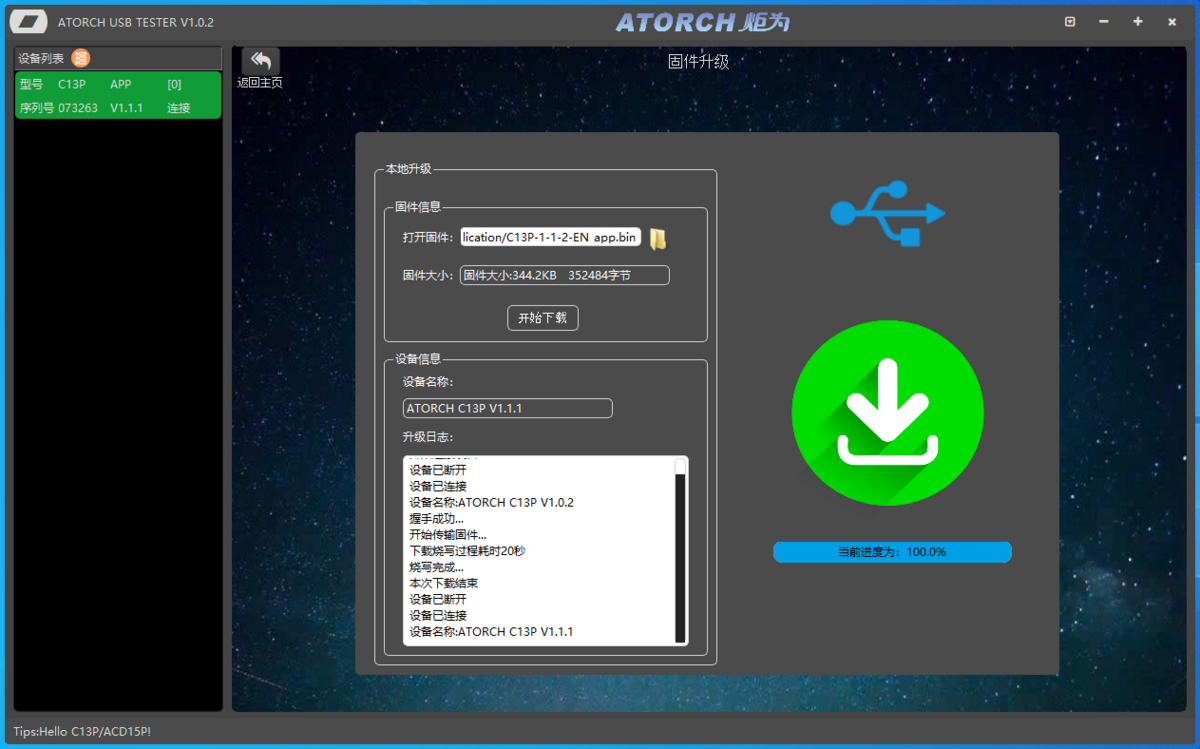Switch to the 固件升级 firmware upgrade page
Viewport: 1200px width, 749px height.
tap(697, 61)
